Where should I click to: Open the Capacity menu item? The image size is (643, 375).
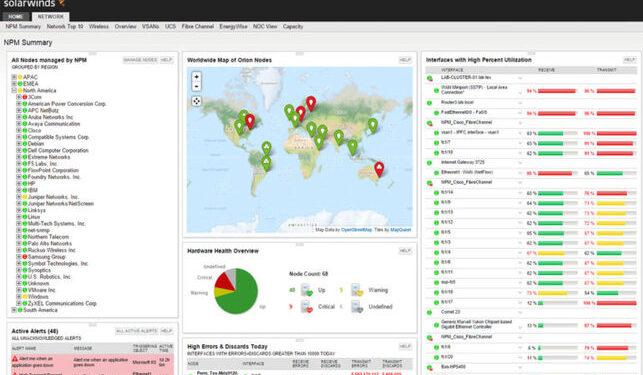coord(293,27)
